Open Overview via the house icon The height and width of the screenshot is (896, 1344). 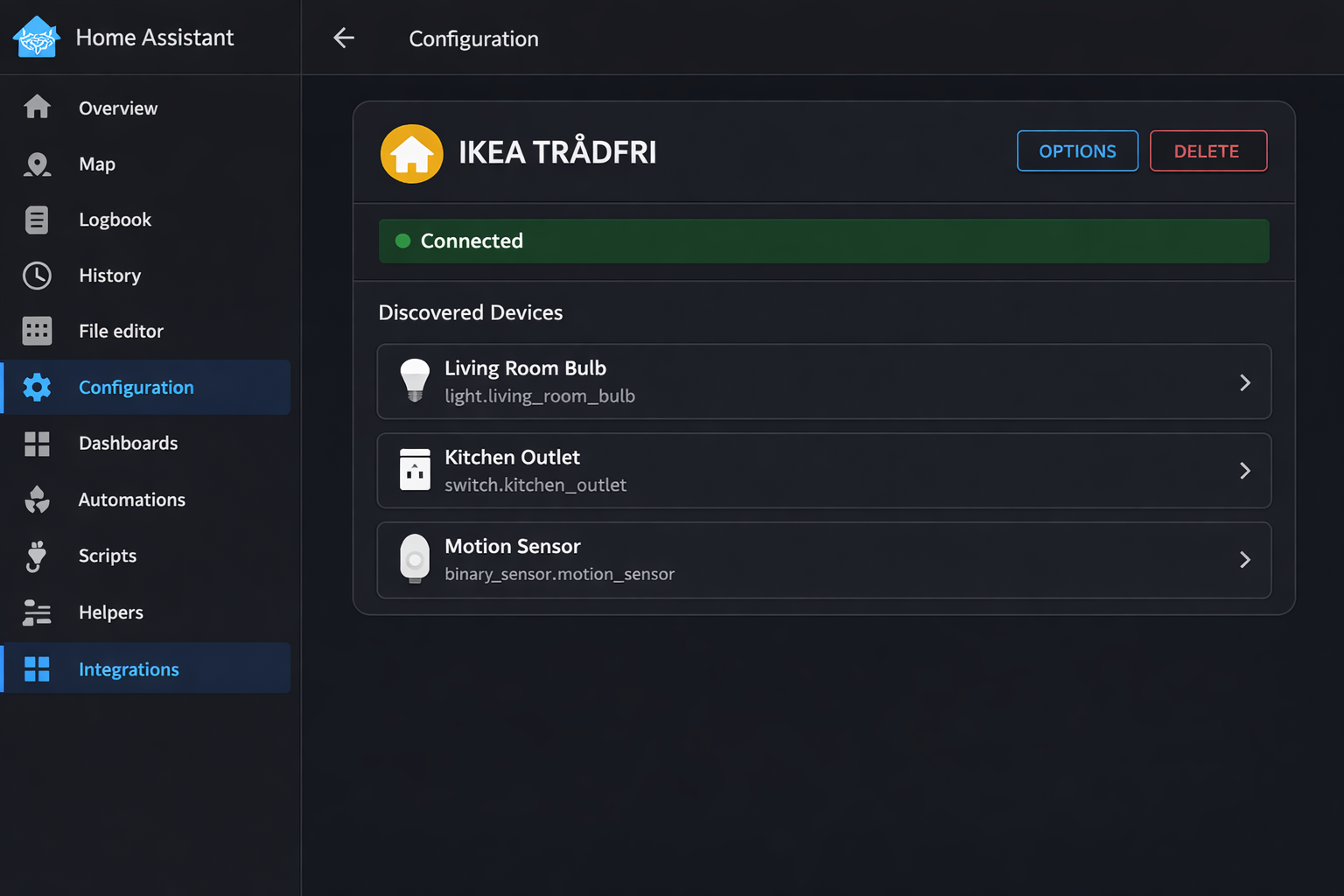pos(37,107)
